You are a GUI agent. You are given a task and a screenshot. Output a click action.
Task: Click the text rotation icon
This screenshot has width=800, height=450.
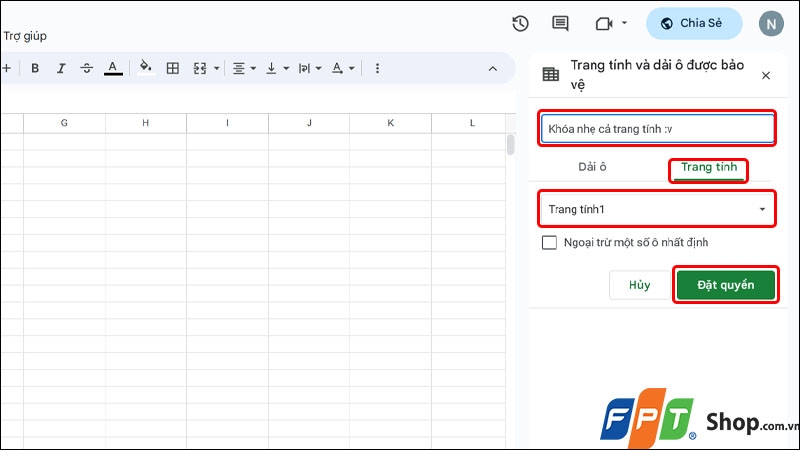(x=337, y=68)
